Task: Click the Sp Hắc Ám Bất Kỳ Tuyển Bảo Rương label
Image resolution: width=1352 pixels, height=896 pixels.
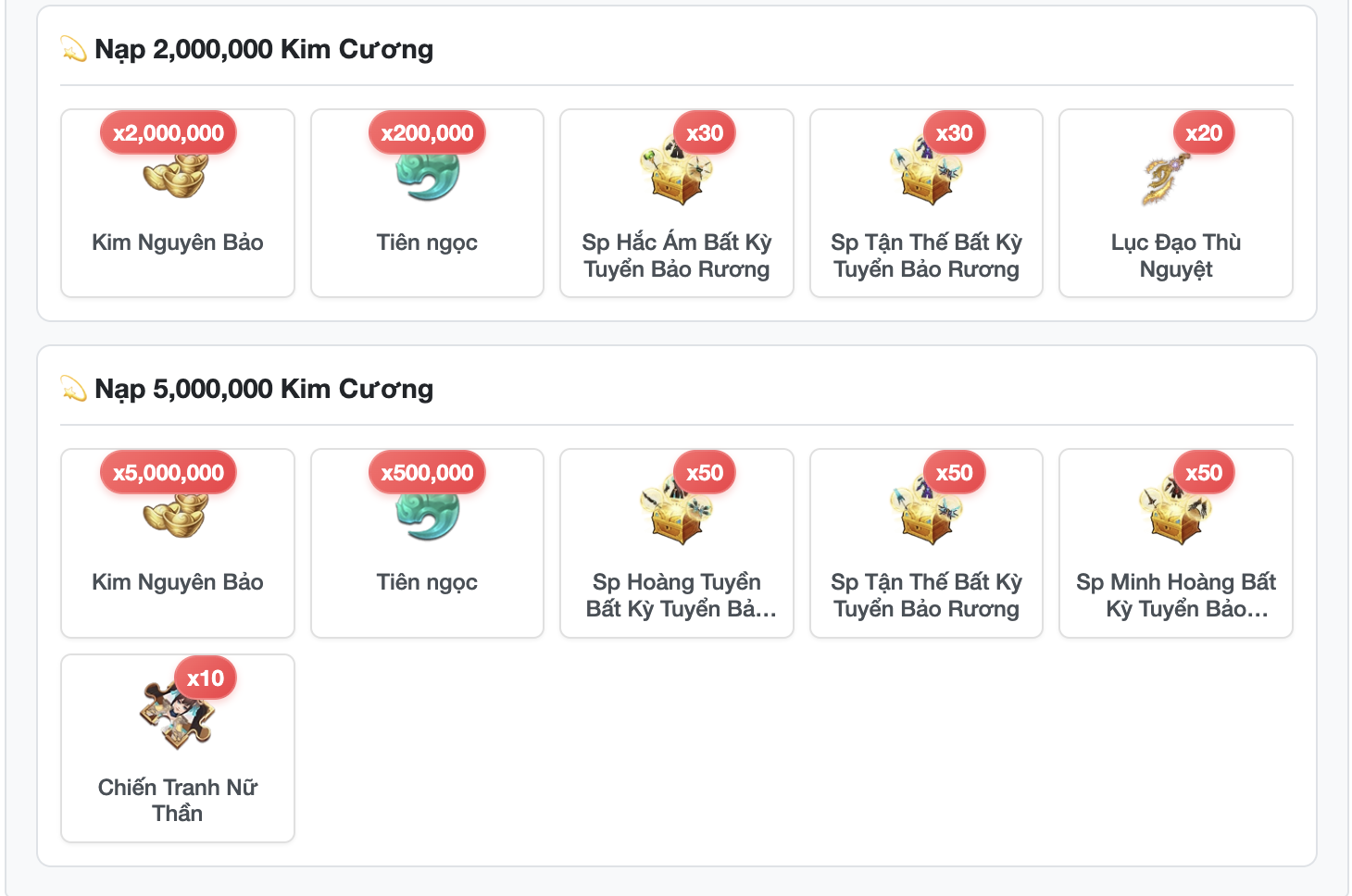Action: pyautogui.click(x=677, y=255)
